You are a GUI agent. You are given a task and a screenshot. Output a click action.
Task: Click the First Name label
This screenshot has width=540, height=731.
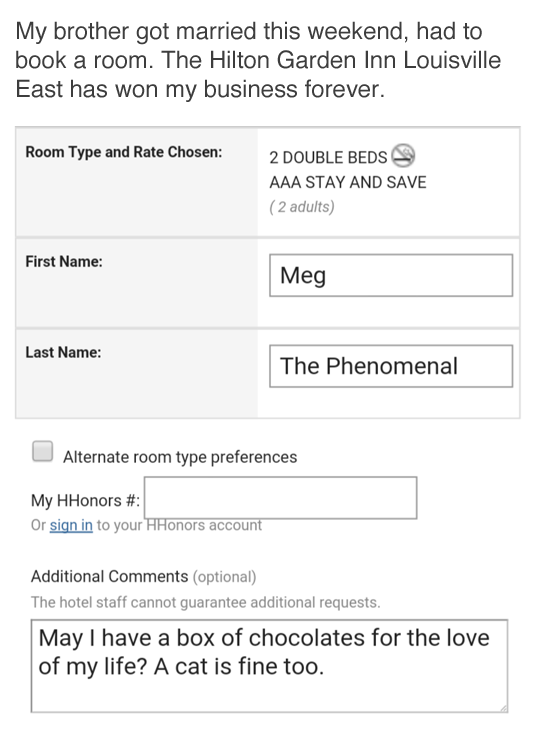[x=64, y=262]
